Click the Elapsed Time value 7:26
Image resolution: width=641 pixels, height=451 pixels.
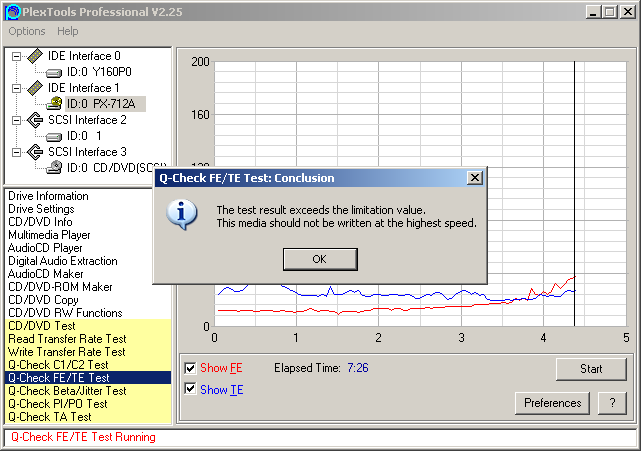358,368
